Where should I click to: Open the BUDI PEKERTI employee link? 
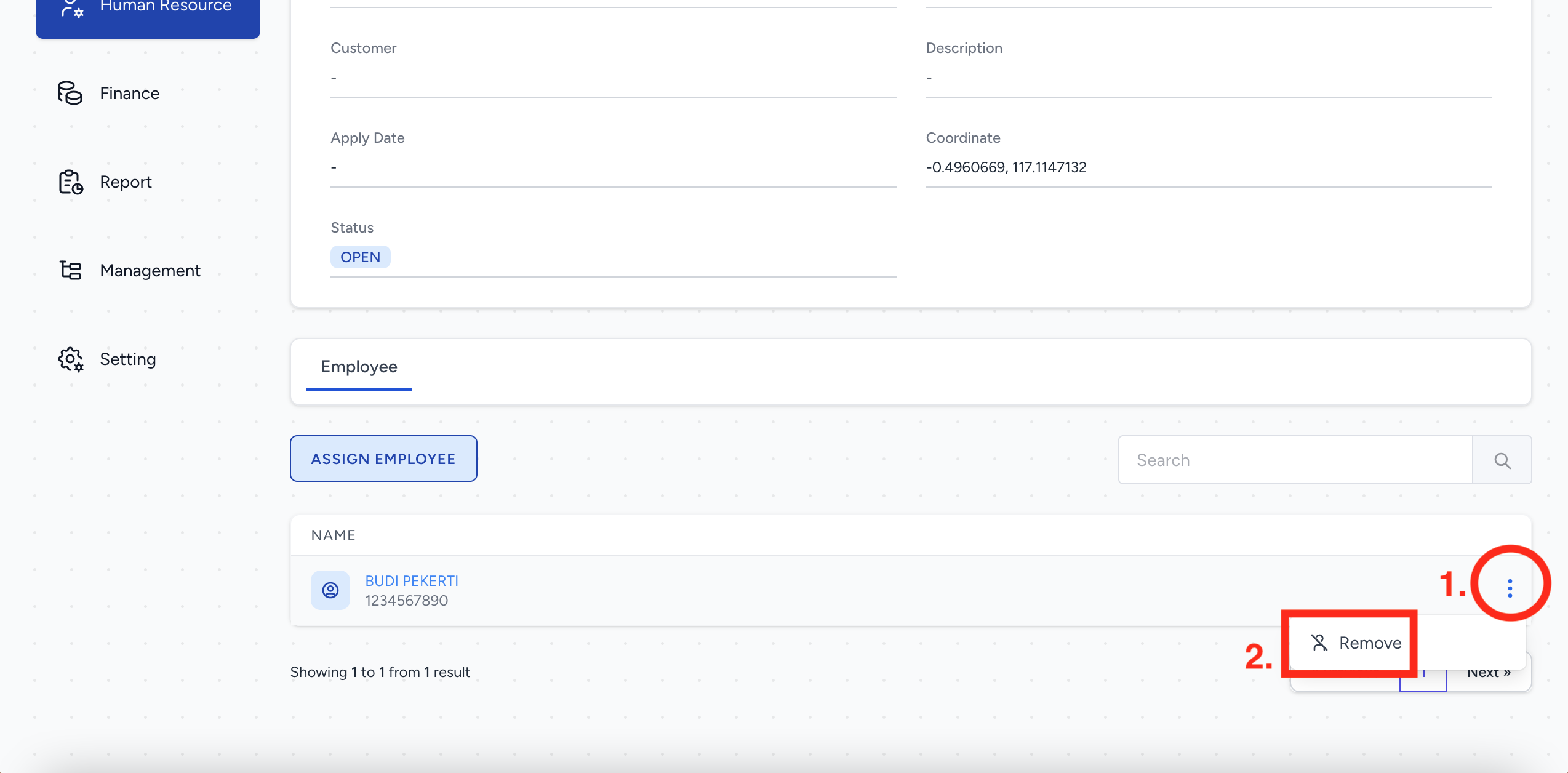(x=412, y=580)
